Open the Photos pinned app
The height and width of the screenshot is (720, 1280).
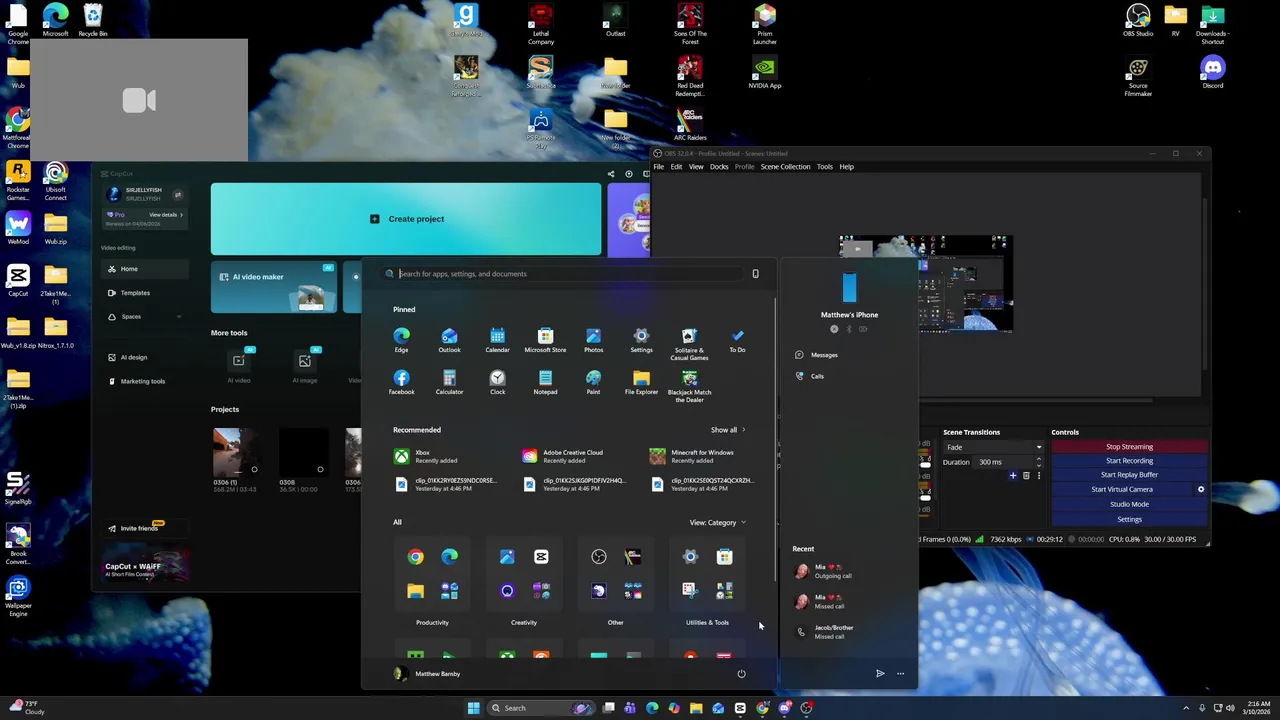(x=593, y=340)
